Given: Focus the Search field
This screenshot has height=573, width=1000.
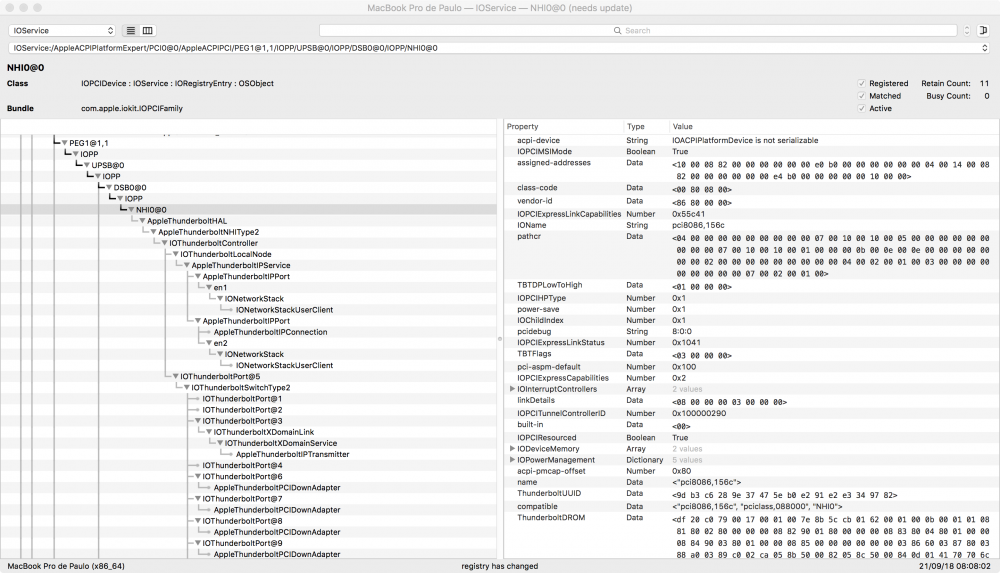Looking at the screenshot, I should (x=638, y=31).
